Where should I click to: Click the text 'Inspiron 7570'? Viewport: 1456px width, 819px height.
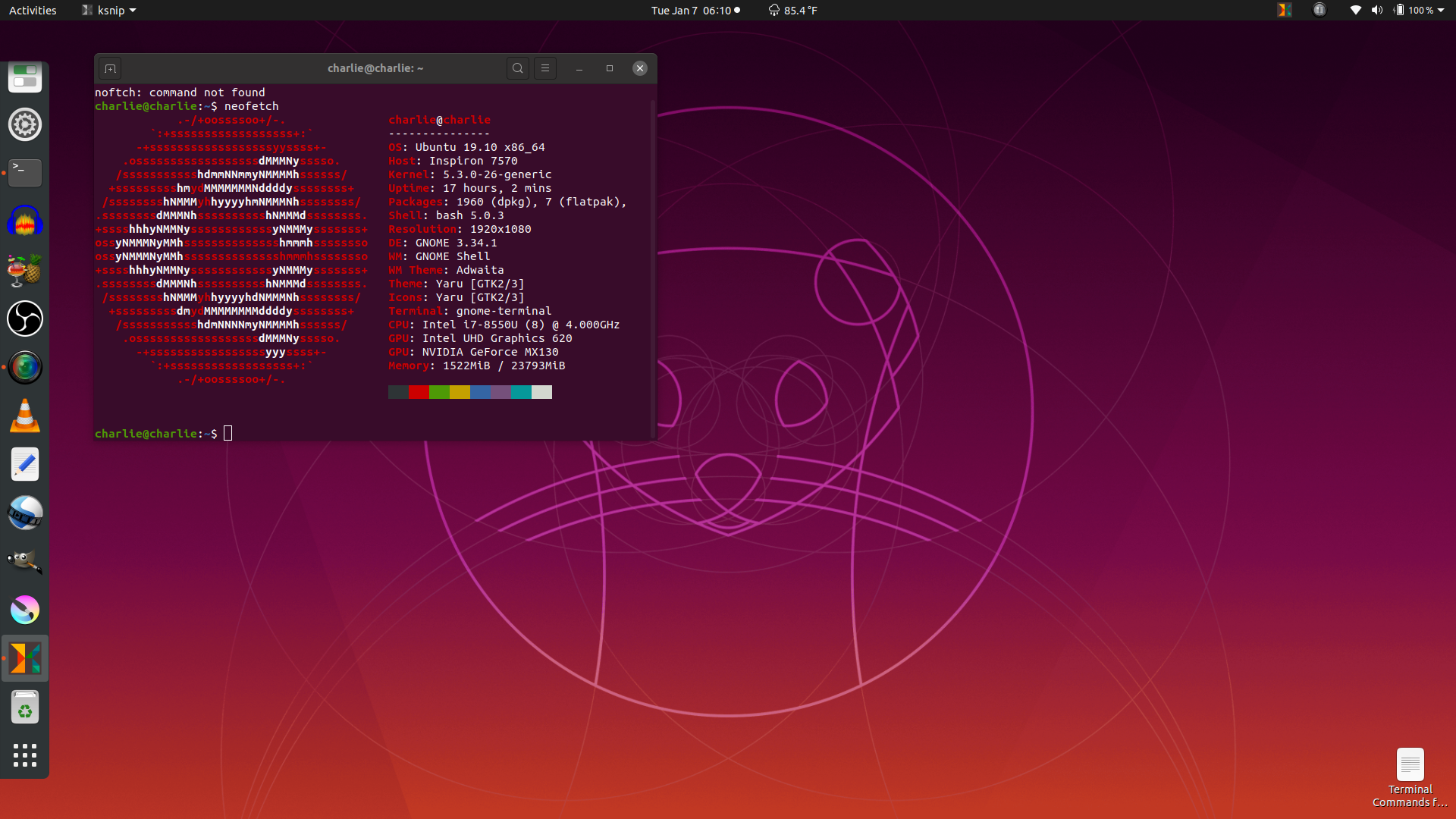[x=473, y=161]
